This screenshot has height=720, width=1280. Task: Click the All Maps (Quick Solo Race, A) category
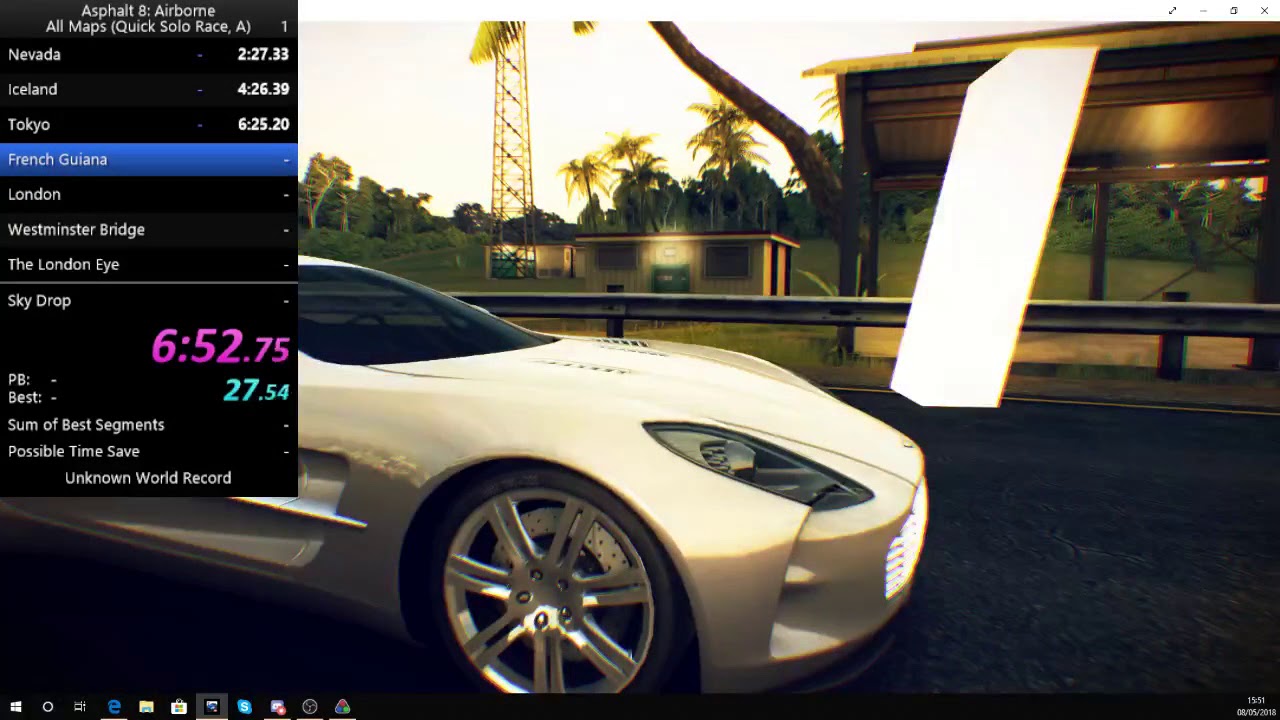(148, 27)
